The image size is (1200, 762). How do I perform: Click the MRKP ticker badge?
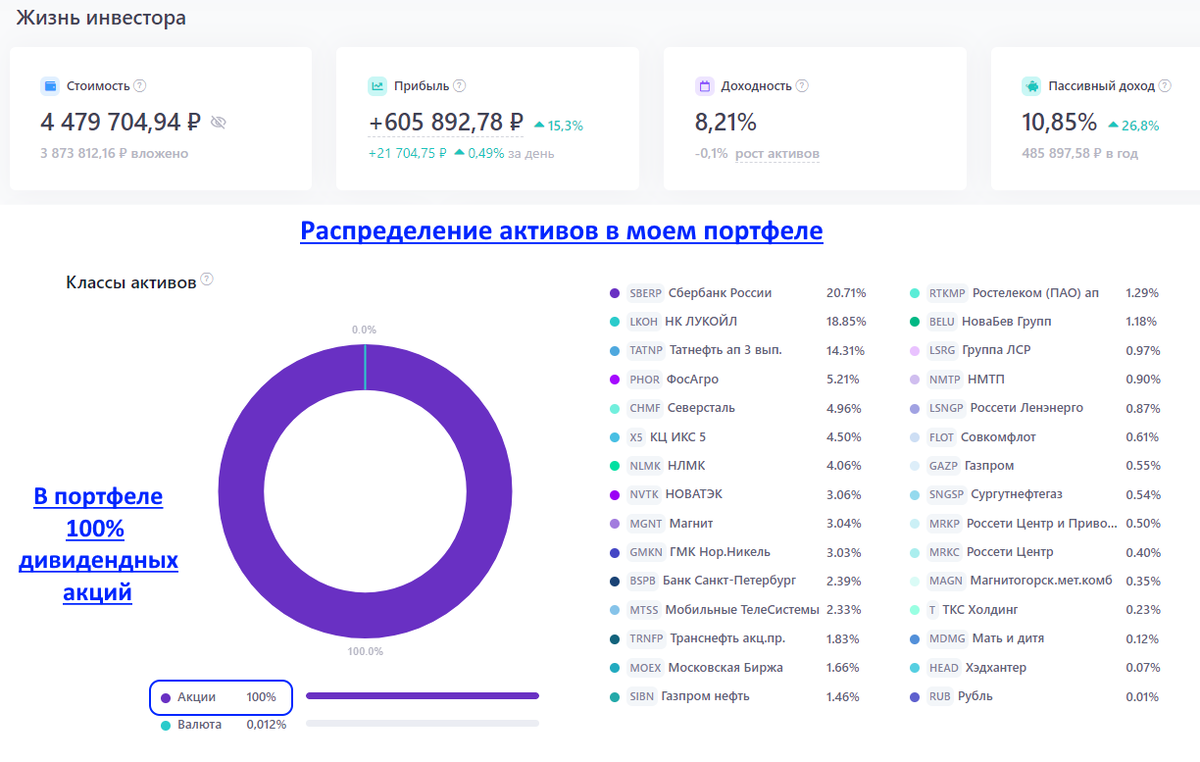(x=945, y=523)
